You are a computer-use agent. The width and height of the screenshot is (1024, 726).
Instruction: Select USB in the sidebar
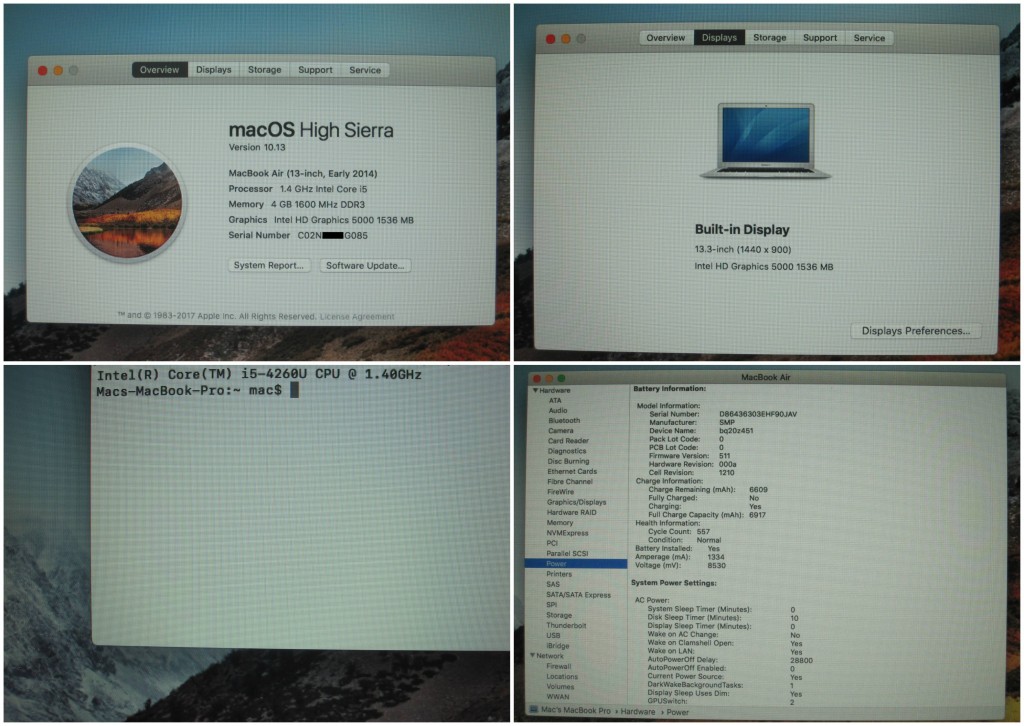click(x=553, y=635)
